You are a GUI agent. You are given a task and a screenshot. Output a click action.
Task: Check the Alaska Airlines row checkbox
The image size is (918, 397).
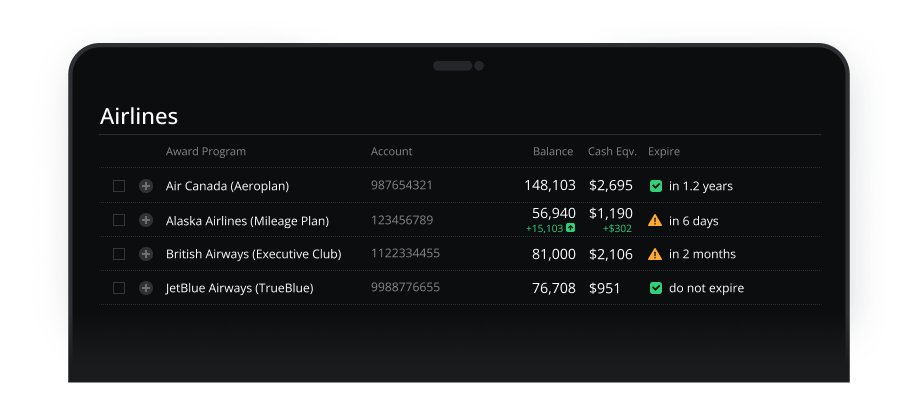119,220
